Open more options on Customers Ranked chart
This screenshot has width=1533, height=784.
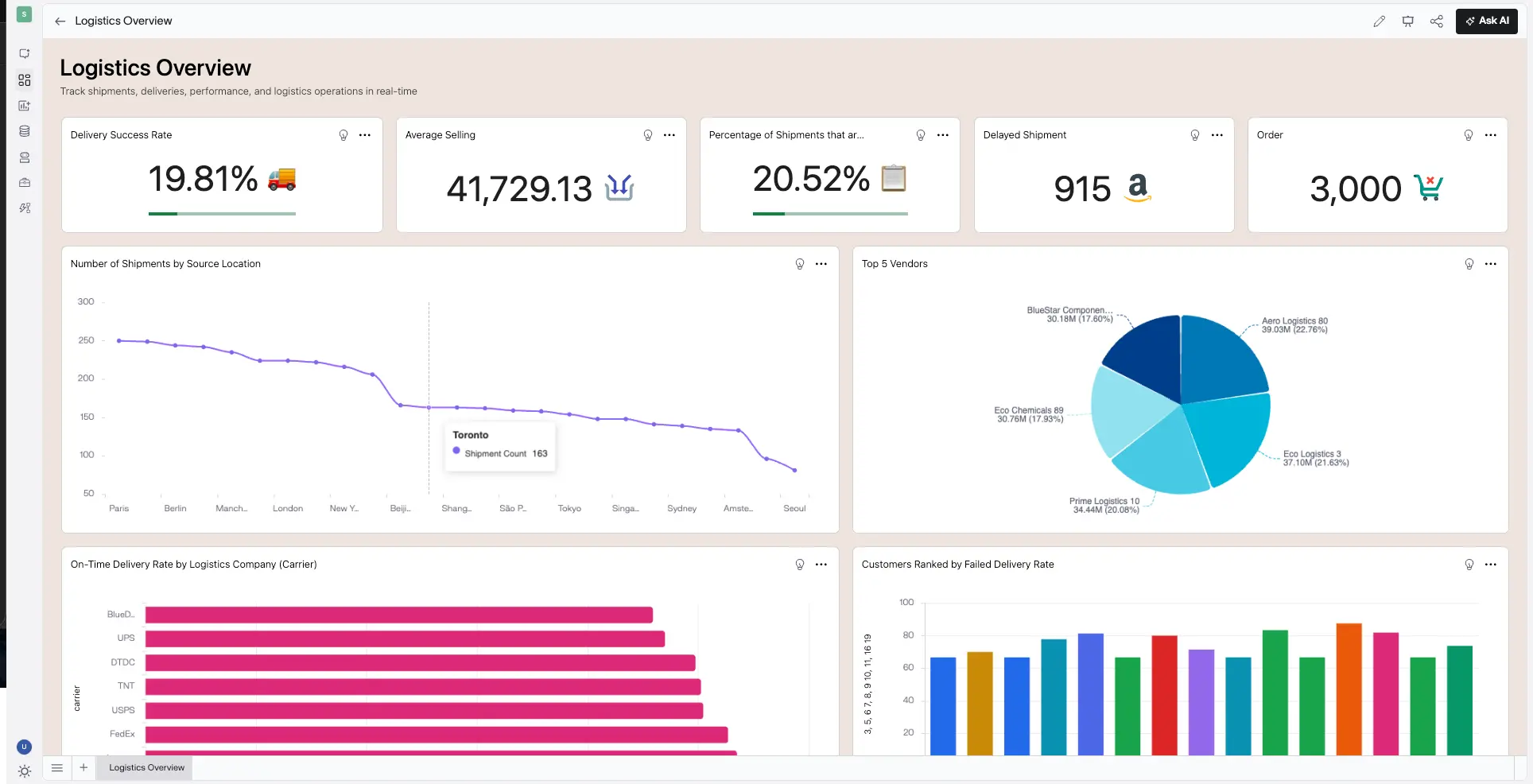click(x=1491, y=565)
